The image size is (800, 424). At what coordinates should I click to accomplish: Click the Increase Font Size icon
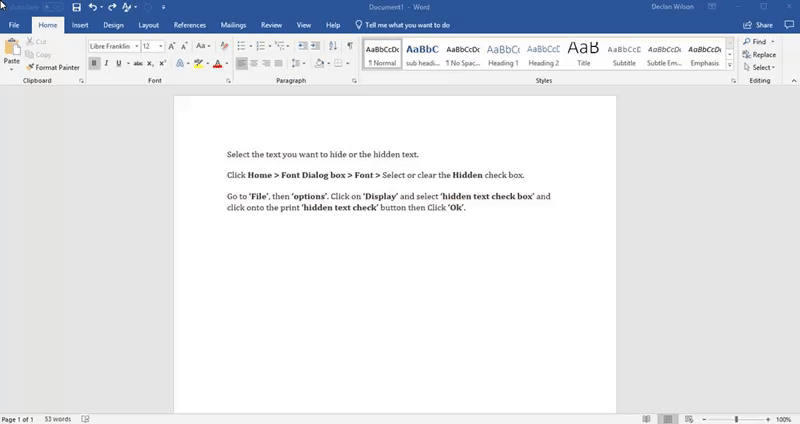click(172, 46)
